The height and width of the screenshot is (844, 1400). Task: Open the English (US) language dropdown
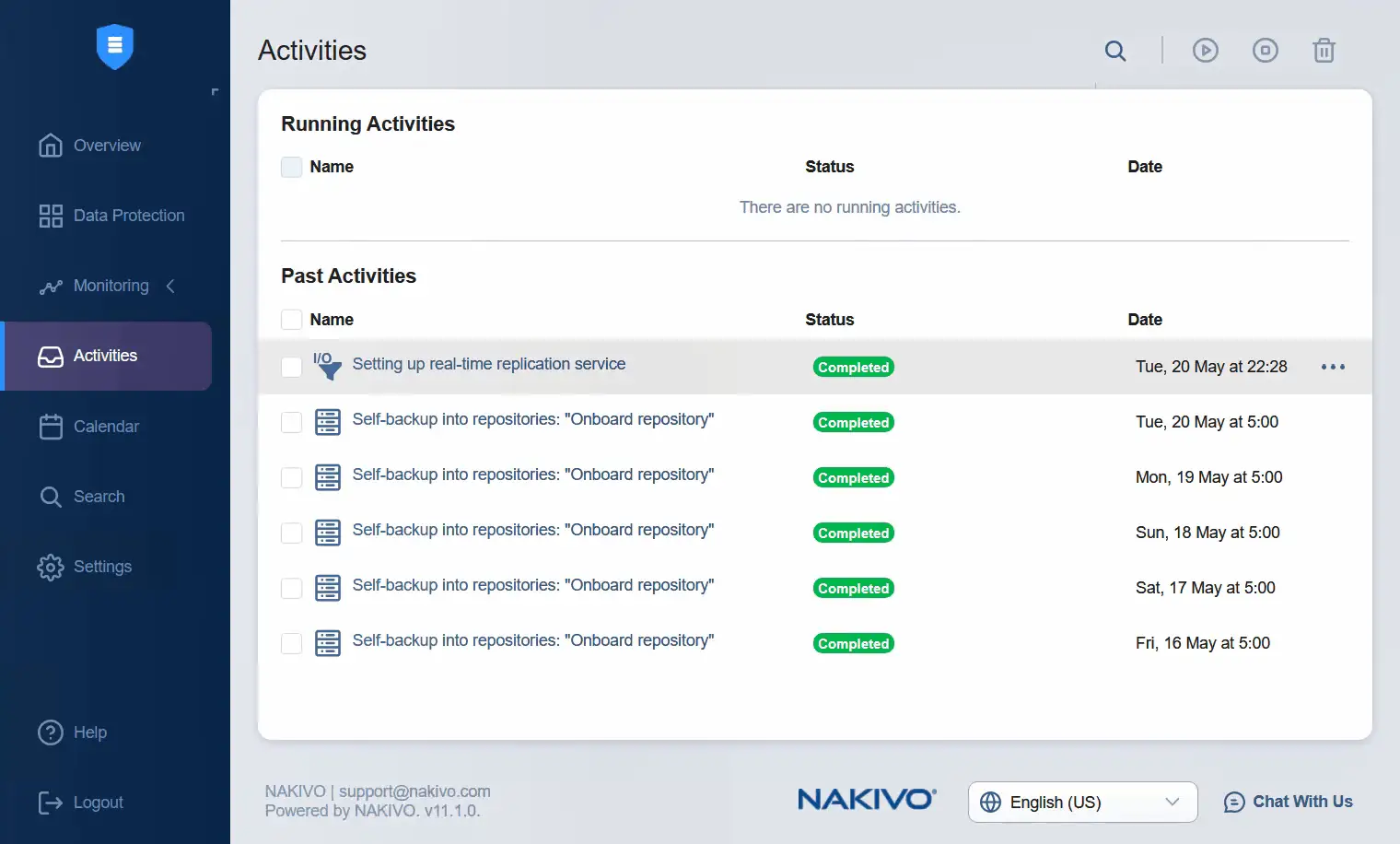tap(1082, 802)
